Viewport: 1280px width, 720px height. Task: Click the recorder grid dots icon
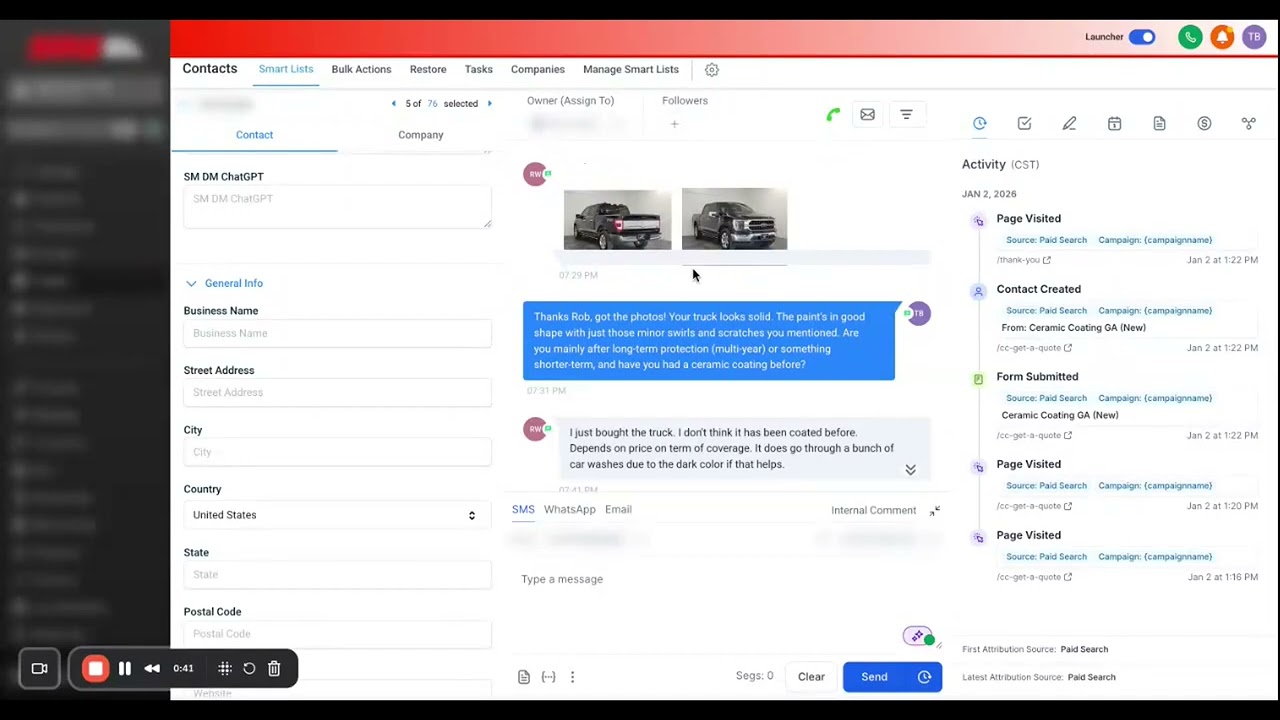[225, 668]
